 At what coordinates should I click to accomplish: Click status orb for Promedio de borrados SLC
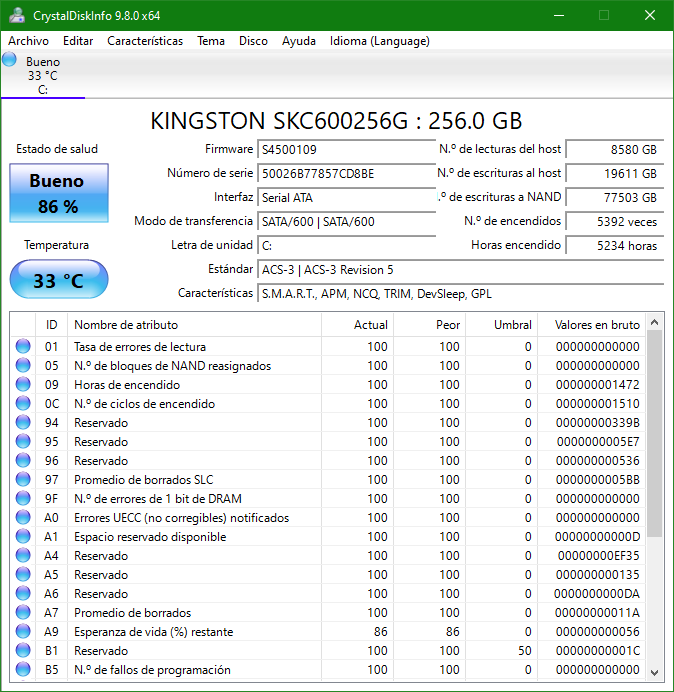(23, 480)
